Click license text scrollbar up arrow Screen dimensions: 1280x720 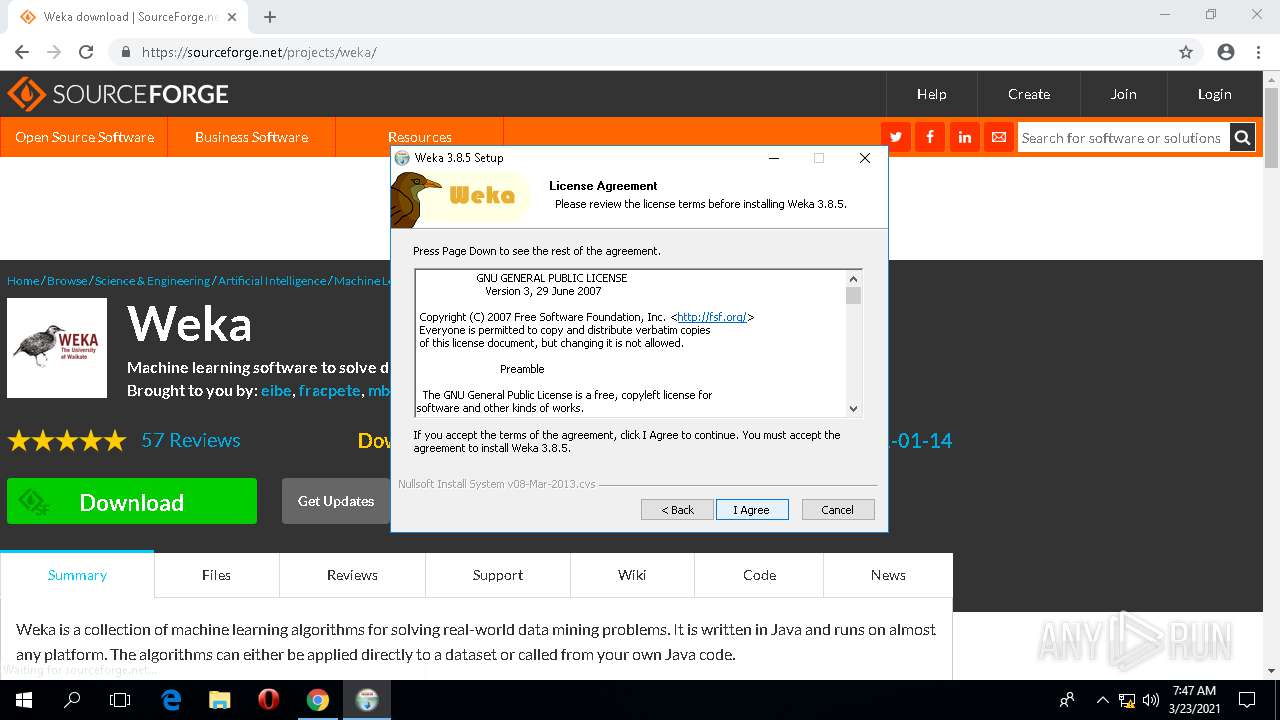click(x=853, y=279)
